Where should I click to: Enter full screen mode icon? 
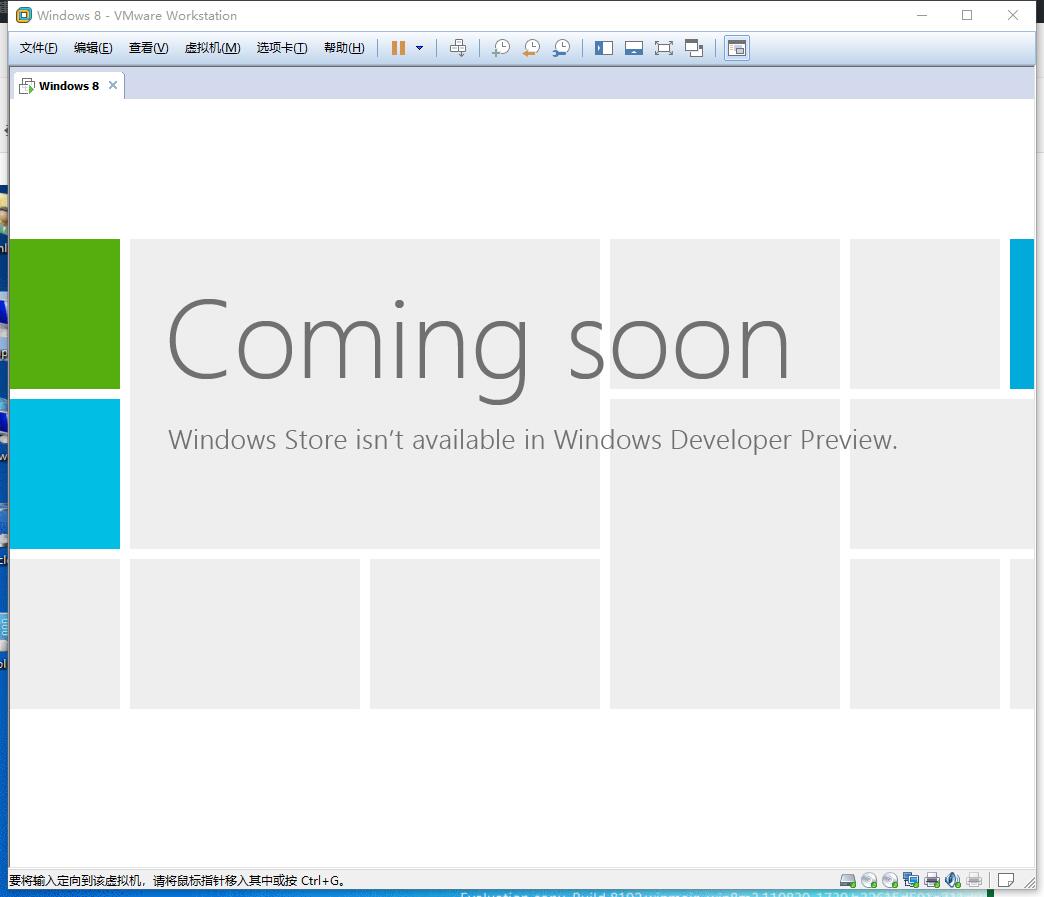(x=664, y=48)
